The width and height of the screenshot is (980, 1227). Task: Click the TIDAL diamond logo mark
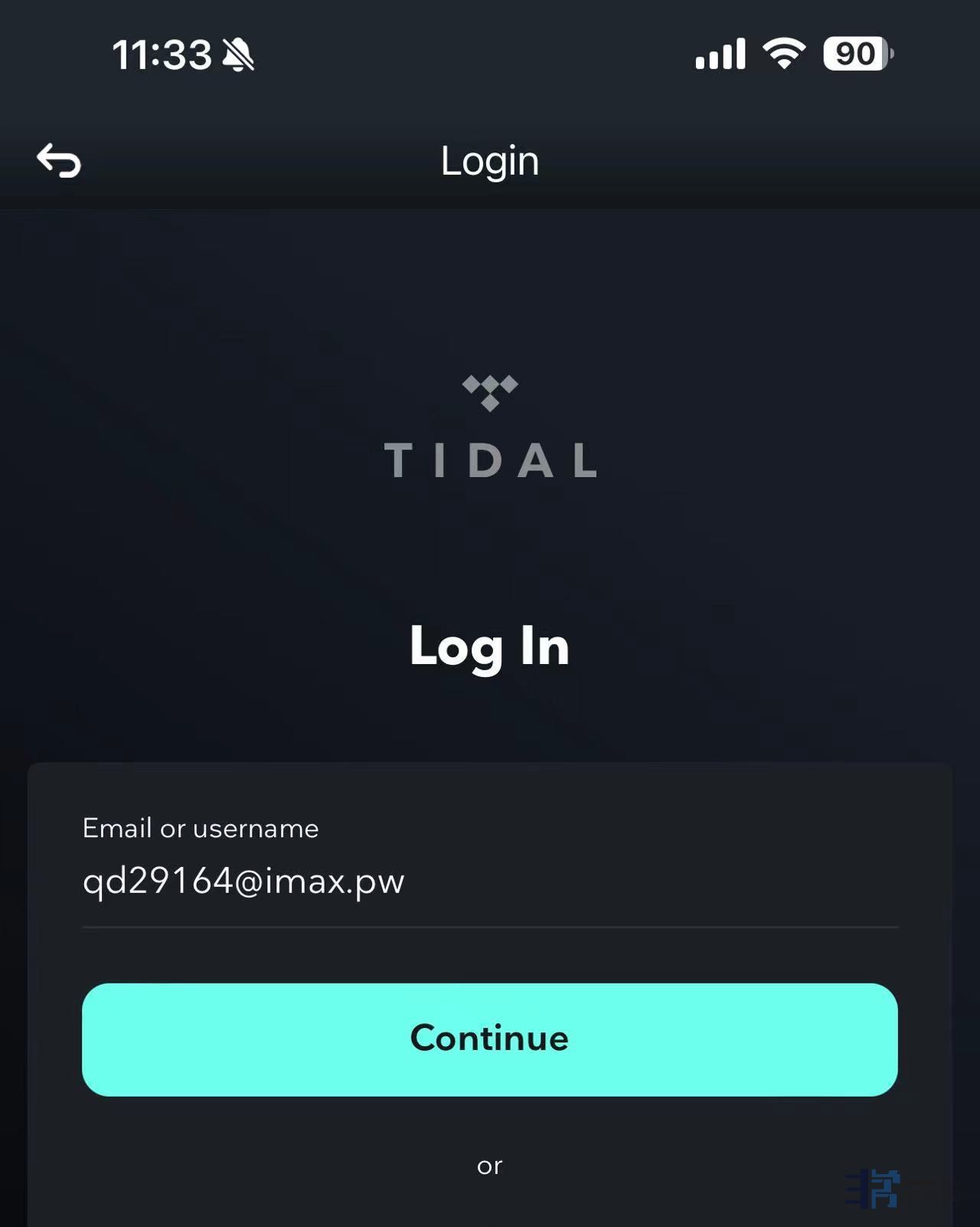point(490,393)
